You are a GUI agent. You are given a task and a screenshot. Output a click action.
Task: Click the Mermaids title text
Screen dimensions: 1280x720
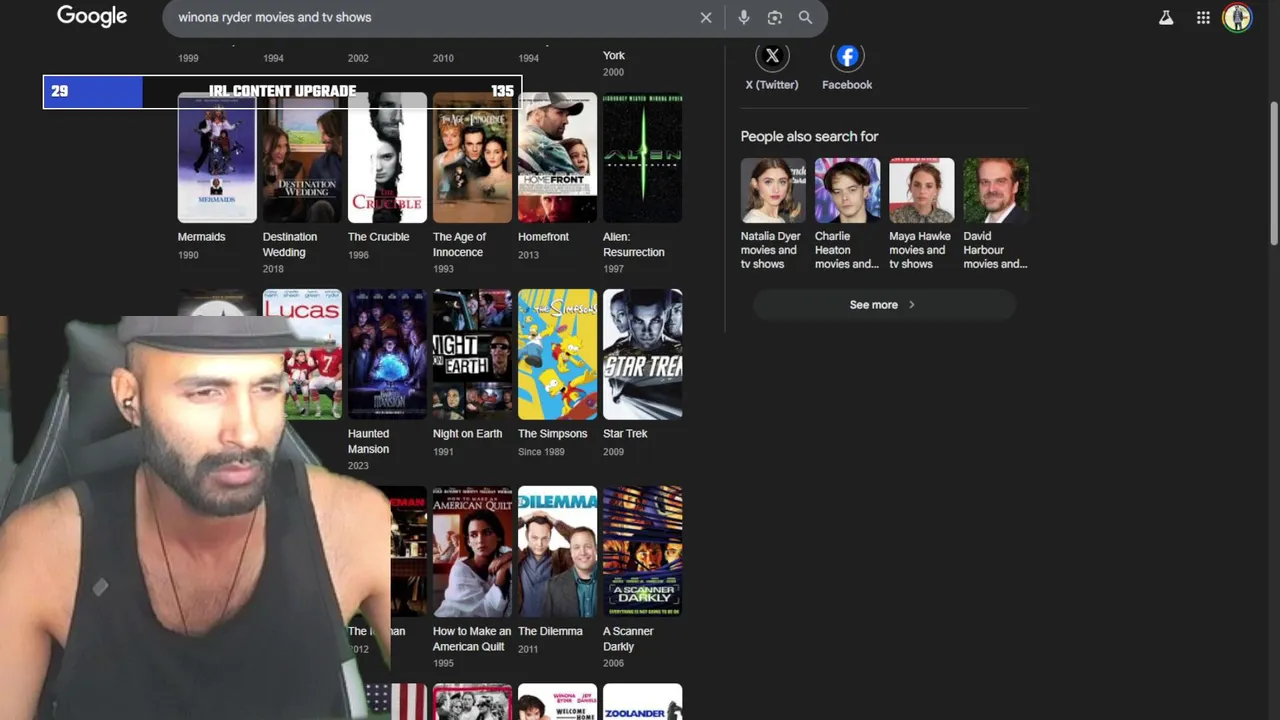pyautogui.click(x=201, y=237)
